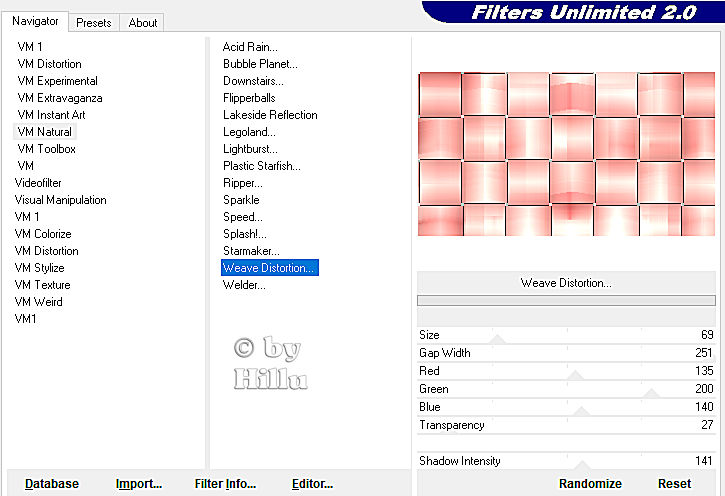Screen dimensions: 725x496
Task: Open the Presets tab
Action: [94, 23]
